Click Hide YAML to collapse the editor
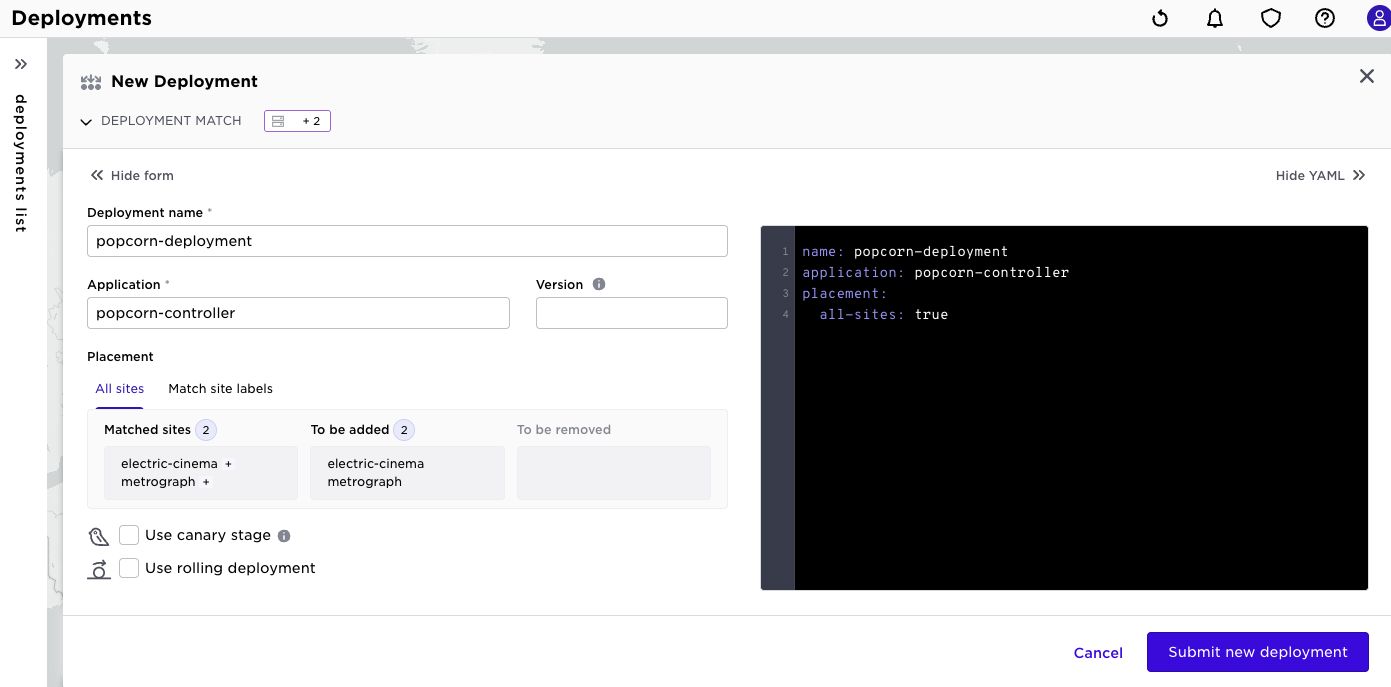This screenshot has height=687, width=1391. [x=1319, y=175]
